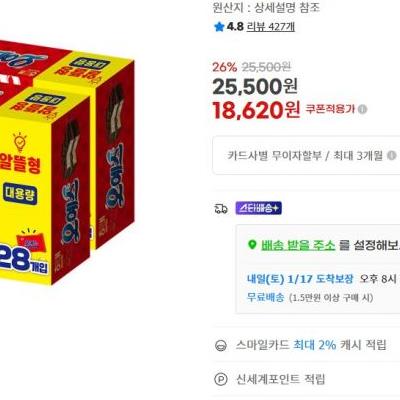Click the 무료배송 delivery text
Viewport: 400px width, 400px height.
tap(266, 297)
